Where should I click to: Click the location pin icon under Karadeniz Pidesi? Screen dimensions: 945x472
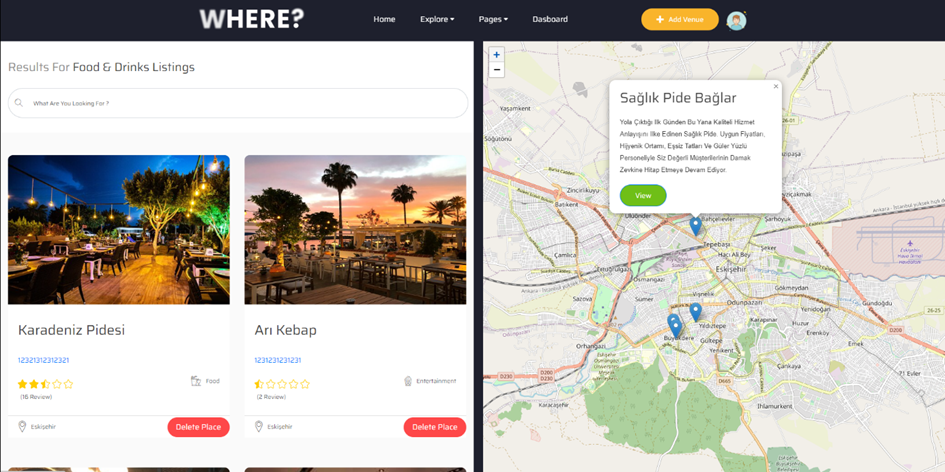point(22,427)
